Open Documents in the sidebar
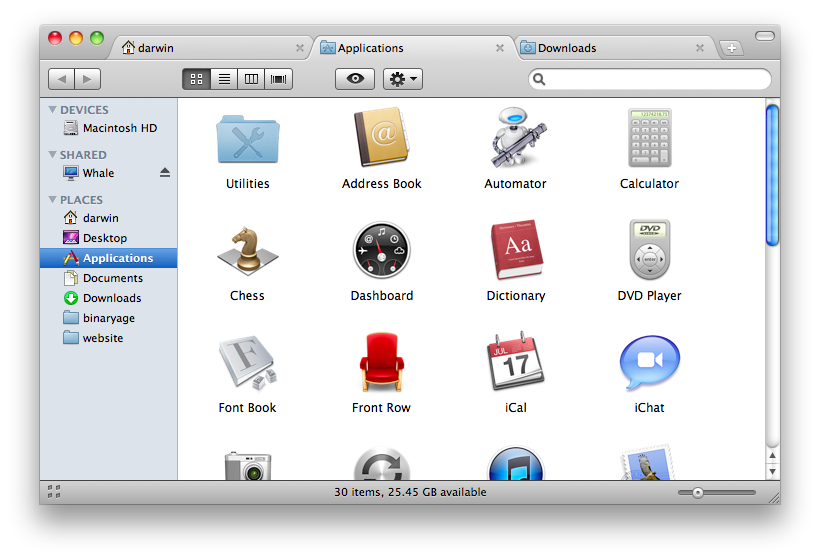Screen dimensions: 820x559 [109, 278]
